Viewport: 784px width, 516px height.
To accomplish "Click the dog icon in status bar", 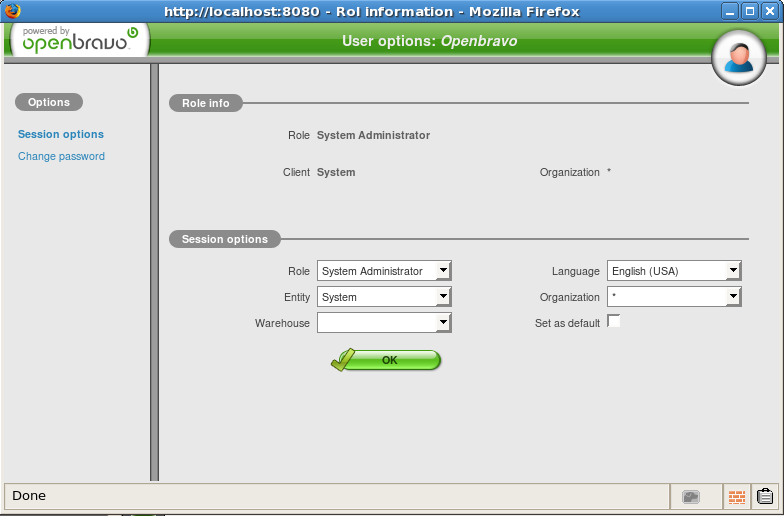I will tap(691, 496).
